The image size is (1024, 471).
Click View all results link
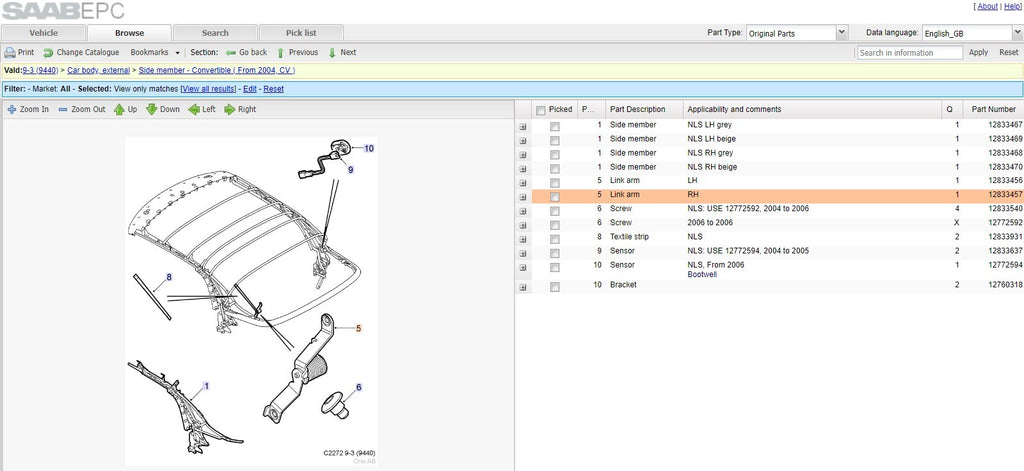pos(208,89)
